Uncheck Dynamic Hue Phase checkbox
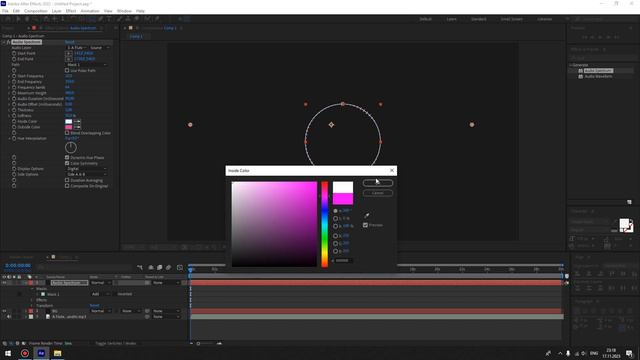The image size is (640, 360). coord(67,157)
